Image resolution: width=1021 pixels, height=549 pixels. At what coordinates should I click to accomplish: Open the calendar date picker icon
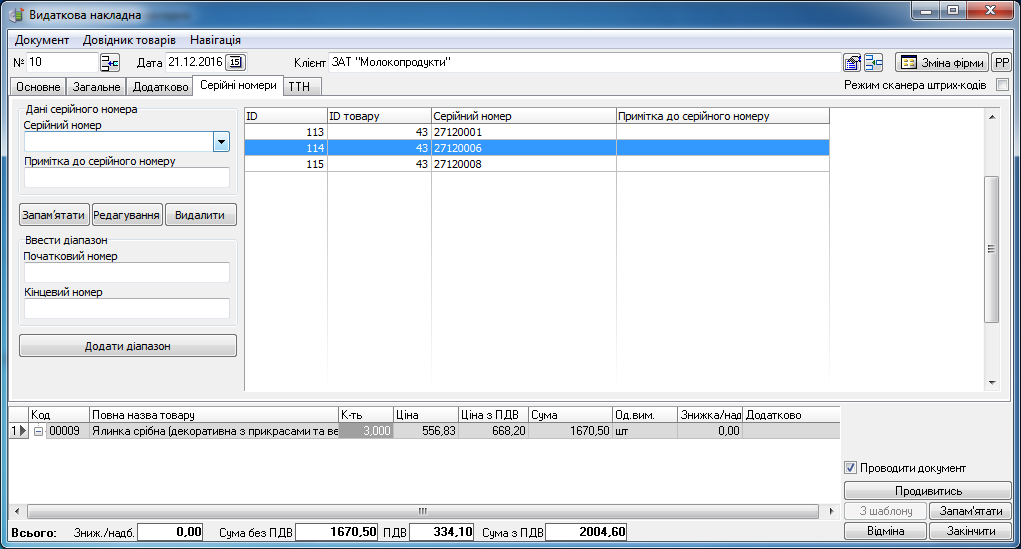click(x=235, y=62)
